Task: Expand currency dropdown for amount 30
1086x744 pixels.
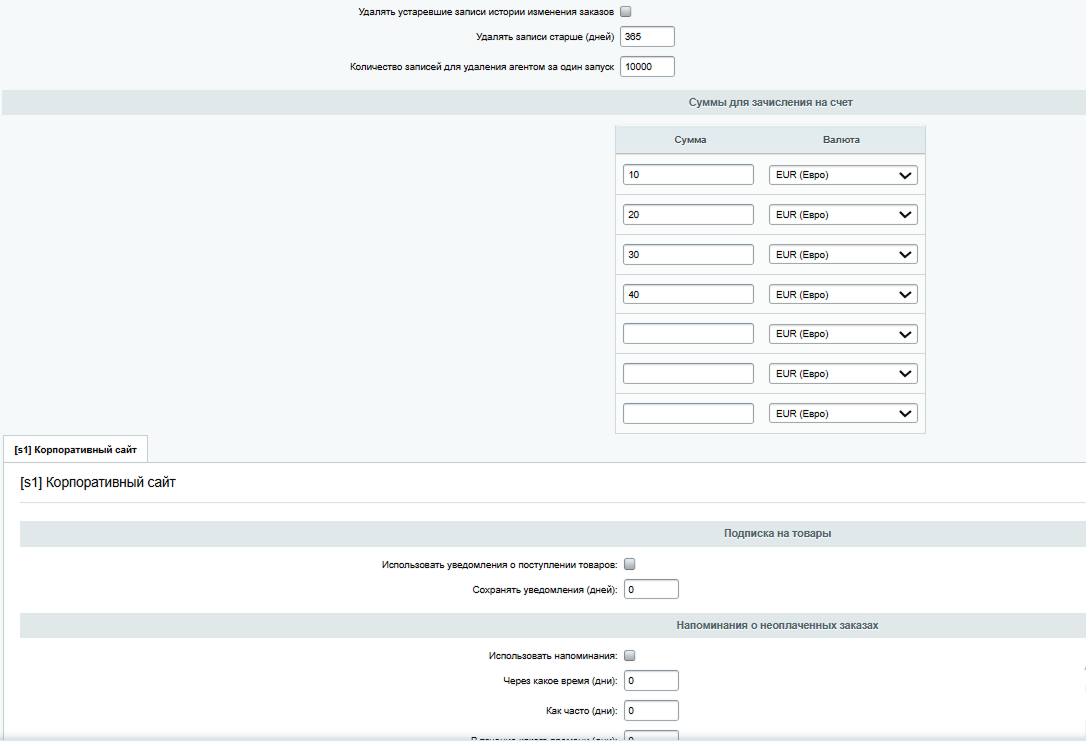Action: point(842,255)
